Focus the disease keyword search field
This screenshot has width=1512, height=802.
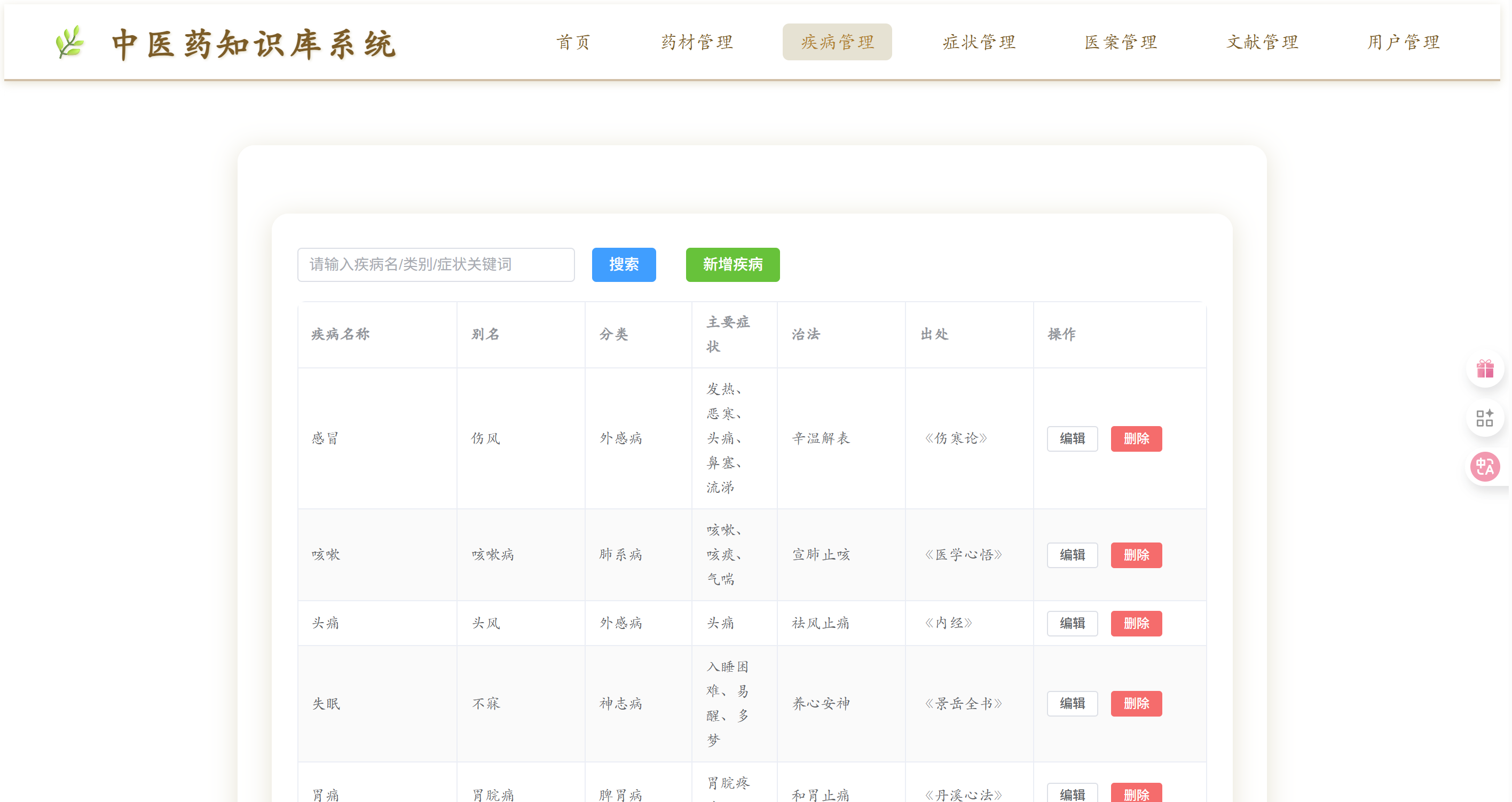(436, 265)
